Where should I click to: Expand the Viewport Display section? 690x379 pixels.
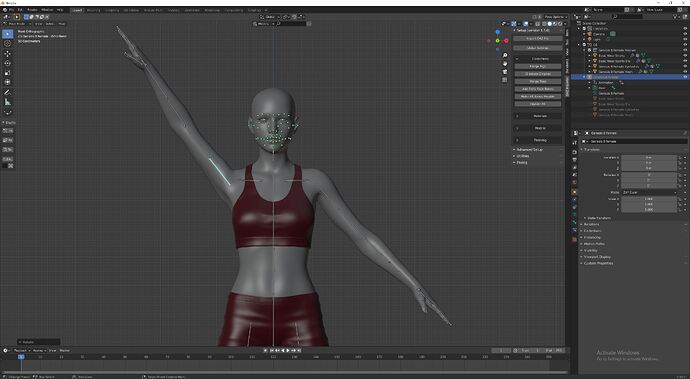(x=596, y=257)
